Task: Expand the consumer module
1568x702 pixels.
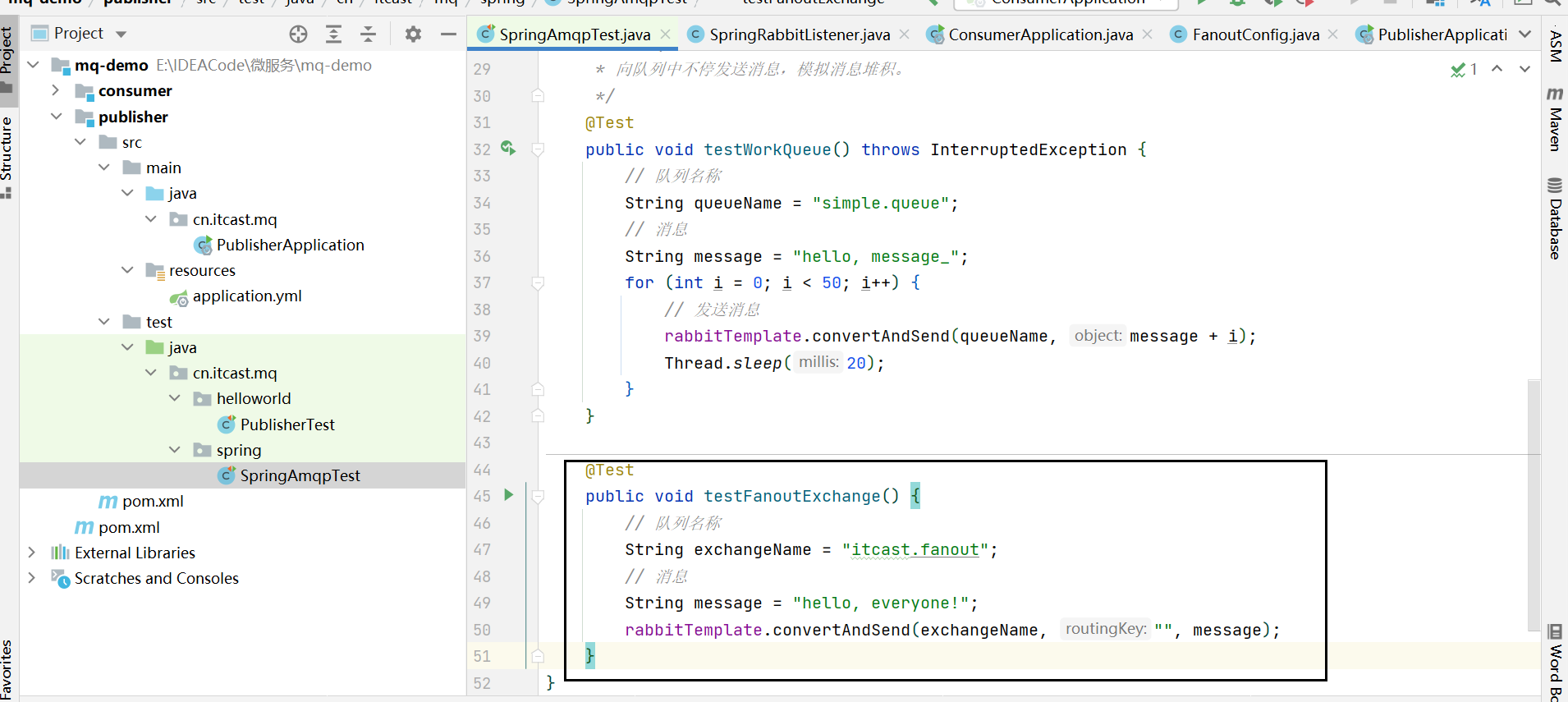Action: point(55,90)
